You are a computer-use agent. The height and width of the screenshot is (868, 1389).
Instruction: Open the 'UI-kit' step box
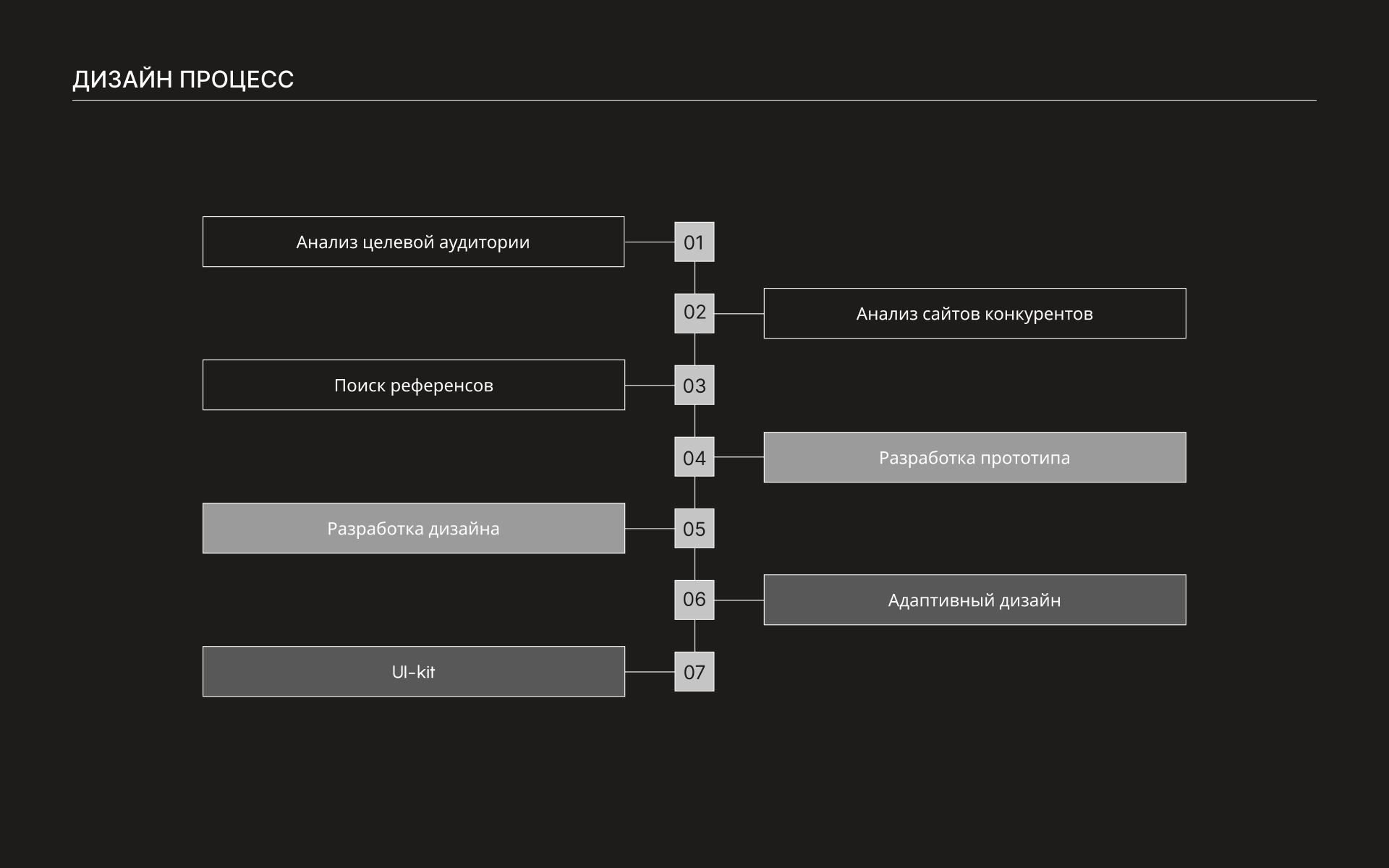413,671
